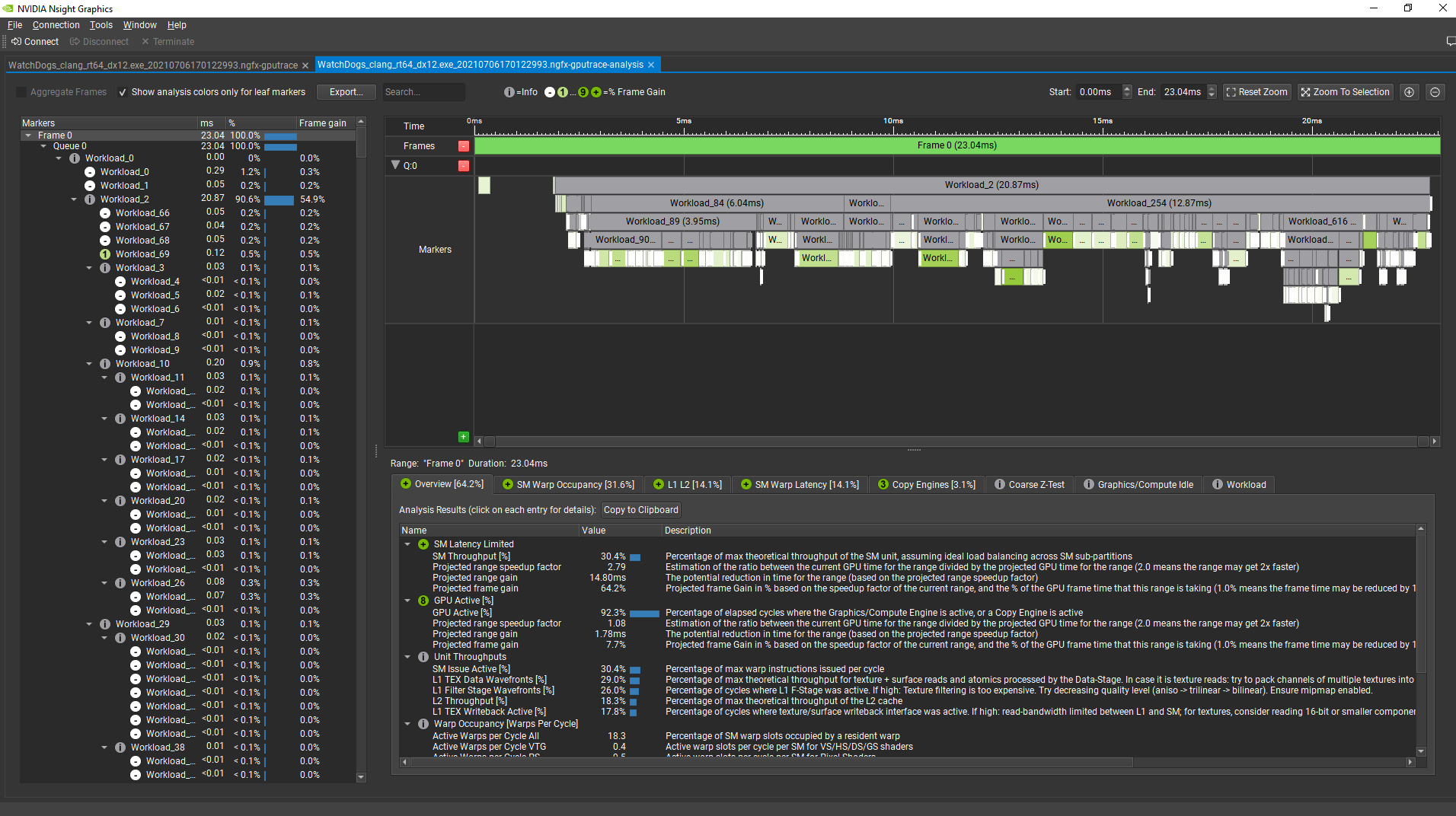Click the green icon beside Workload_69

[x=105, y=254]
